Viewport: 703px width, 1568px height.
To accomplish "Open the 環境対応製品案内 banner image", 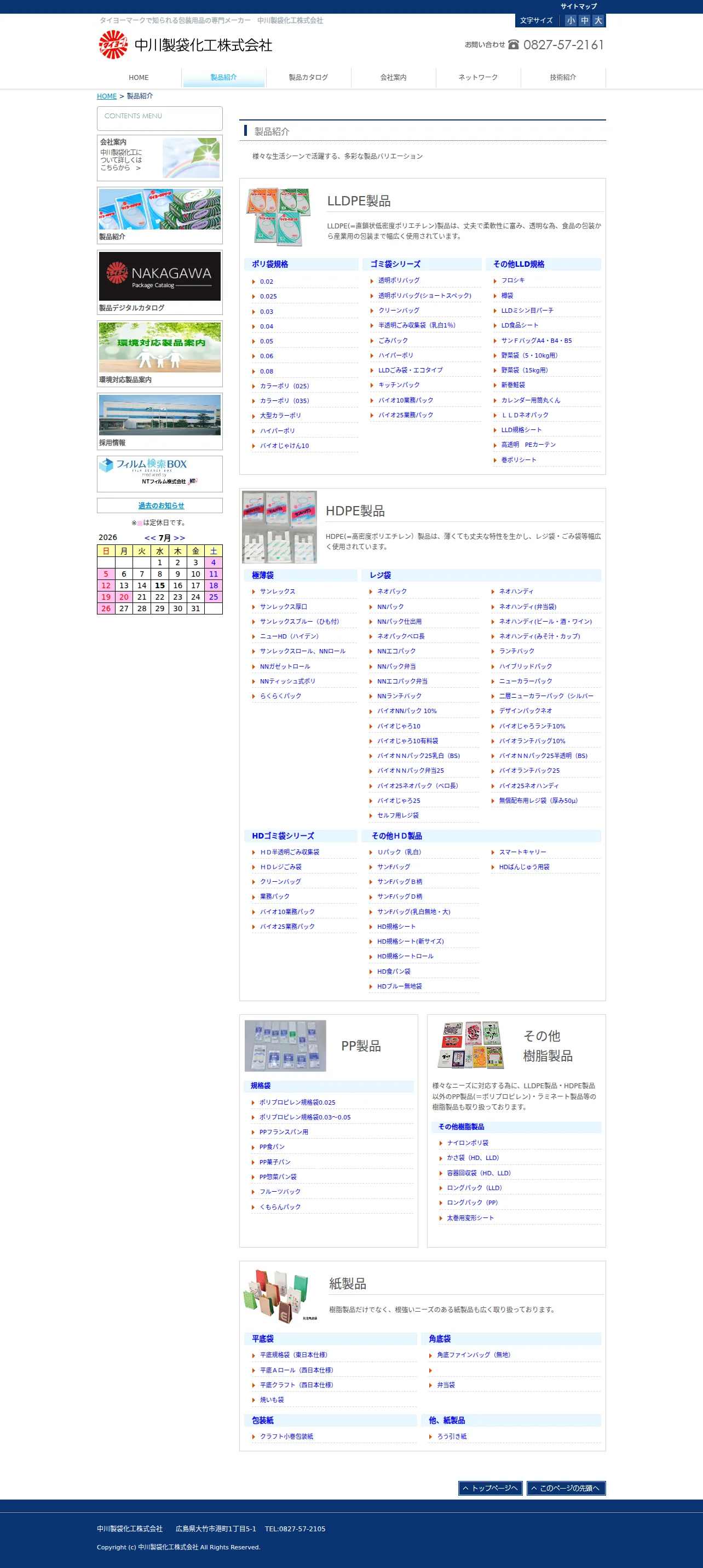I will pyautogui.click(x=159, y=347).
